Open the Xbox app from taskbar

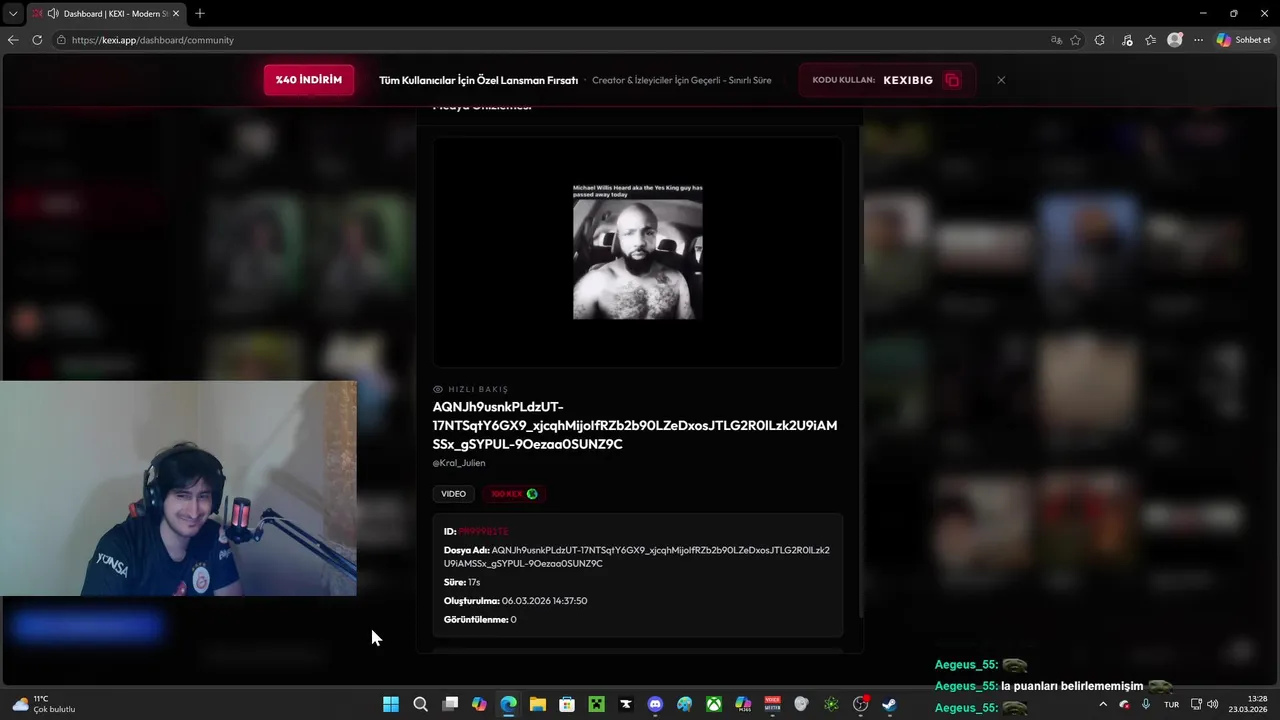pyautogui.click(x=714, y=704)
